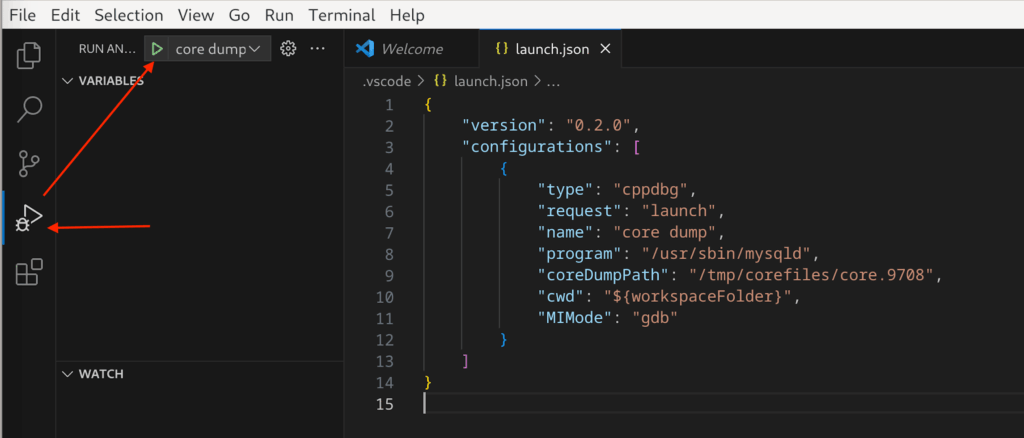The width and height of the screenshot is (1024, 438).
Task: Close the launch.json tab
Action: click(604, 49)
